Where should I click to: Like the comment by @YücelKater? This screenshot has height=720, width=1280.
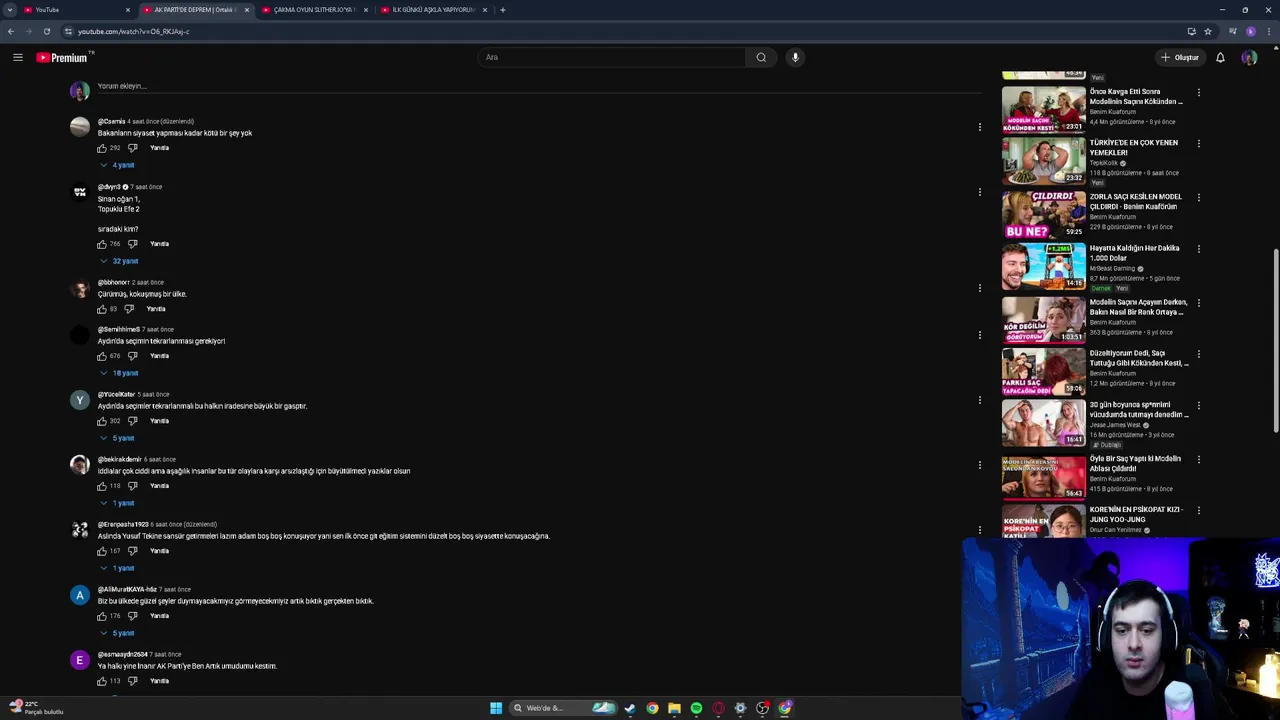click(x=102, y=421)
